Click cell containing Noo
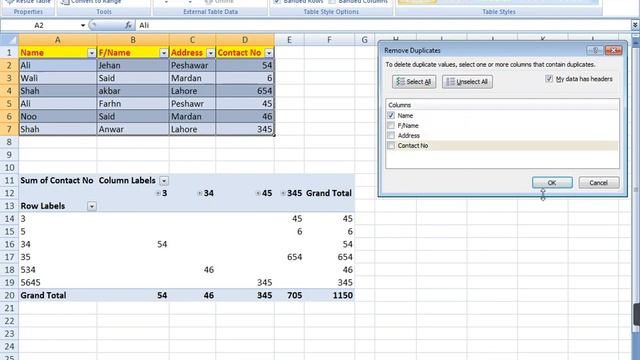Viewport: 640px width, 360px height. coord(58,116)
